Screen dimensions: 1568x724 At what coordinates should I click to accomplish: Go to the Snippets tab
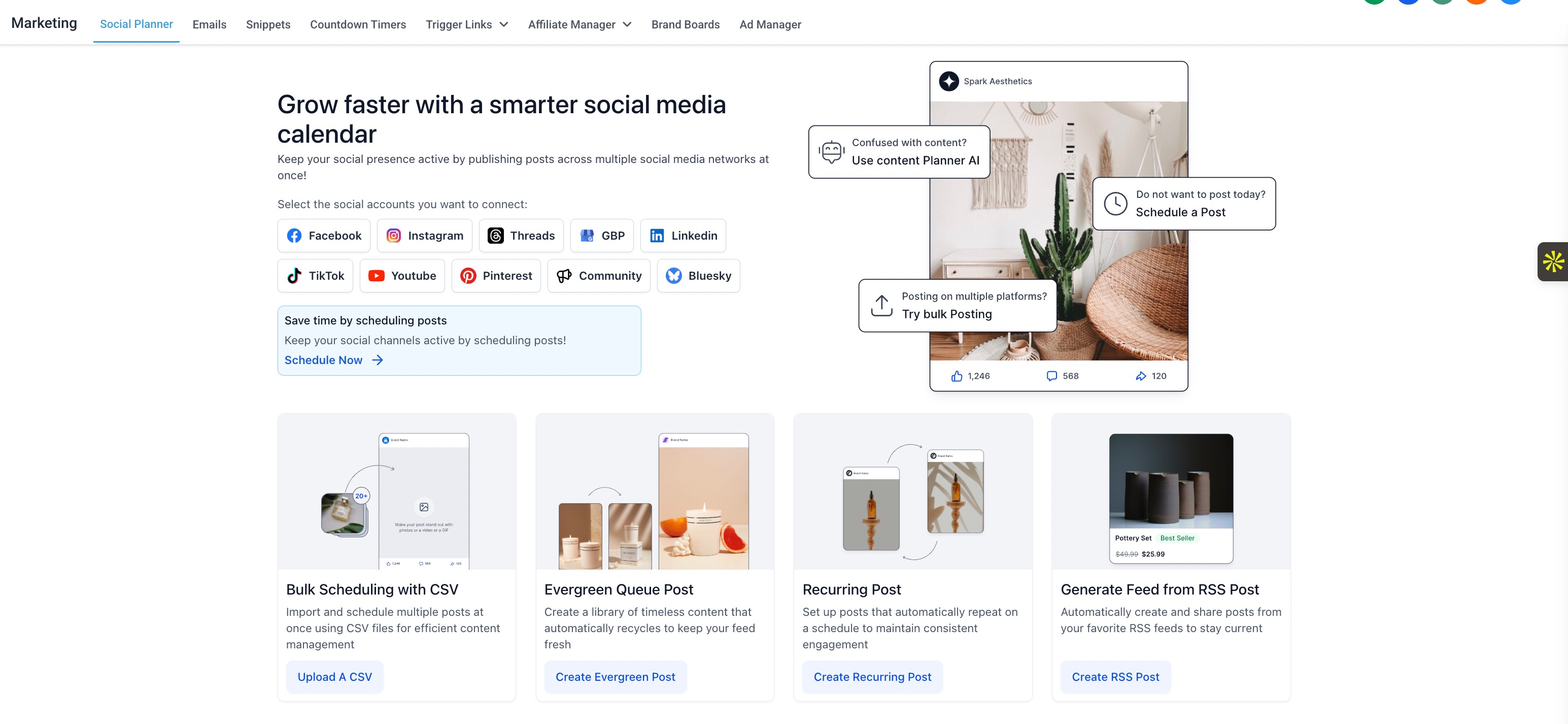point(268,24)
